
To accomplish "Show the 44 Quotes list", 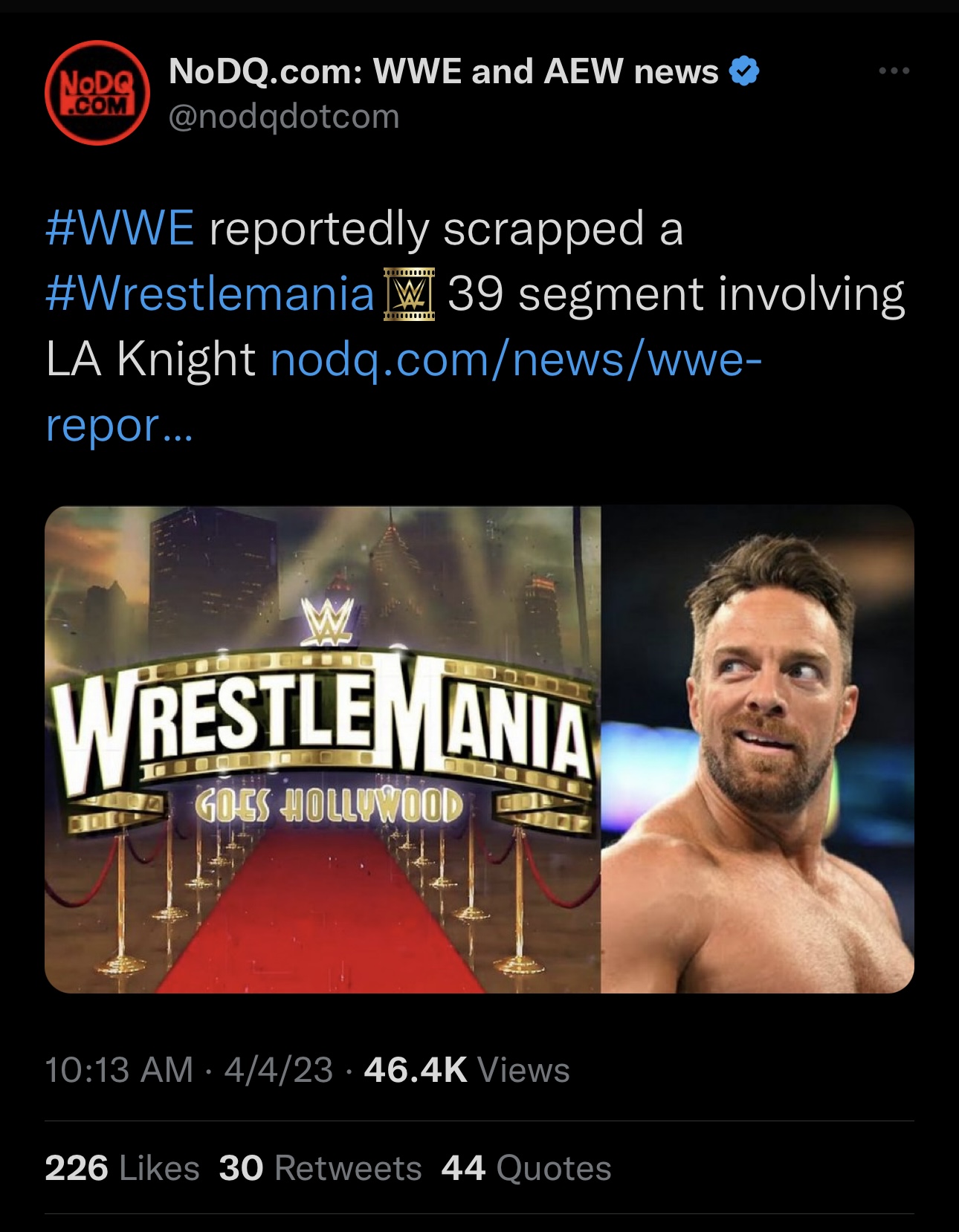I will (526, 1168).
